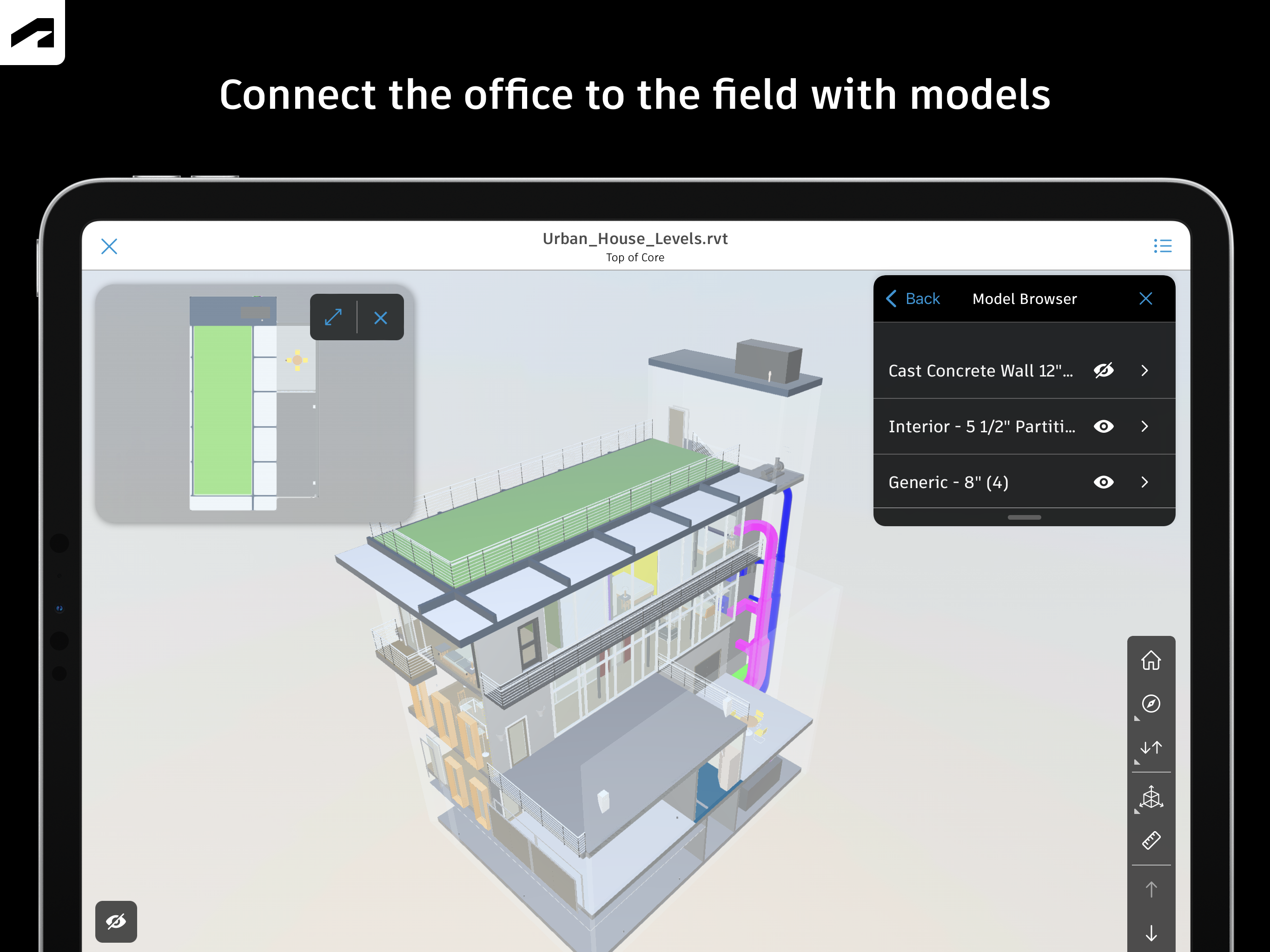1270x952 pixels.
Task: Hide Interior 5 1/2" Partition elements
Action: pos(1103,427)
